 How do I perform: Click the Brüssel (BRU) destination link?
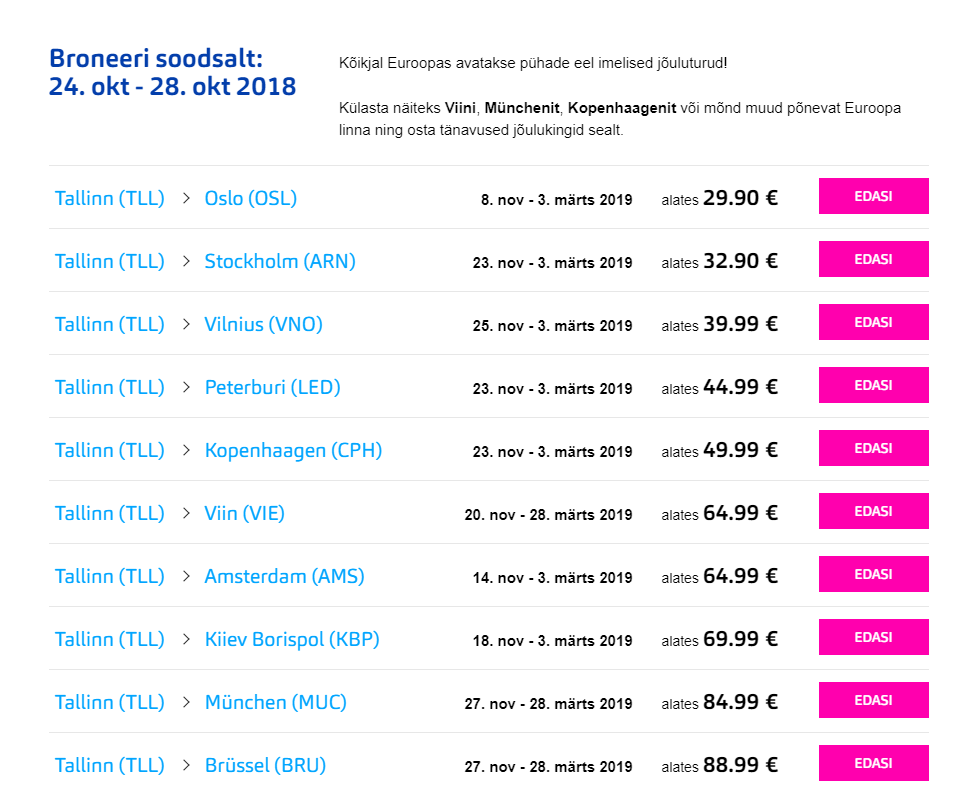265,765
